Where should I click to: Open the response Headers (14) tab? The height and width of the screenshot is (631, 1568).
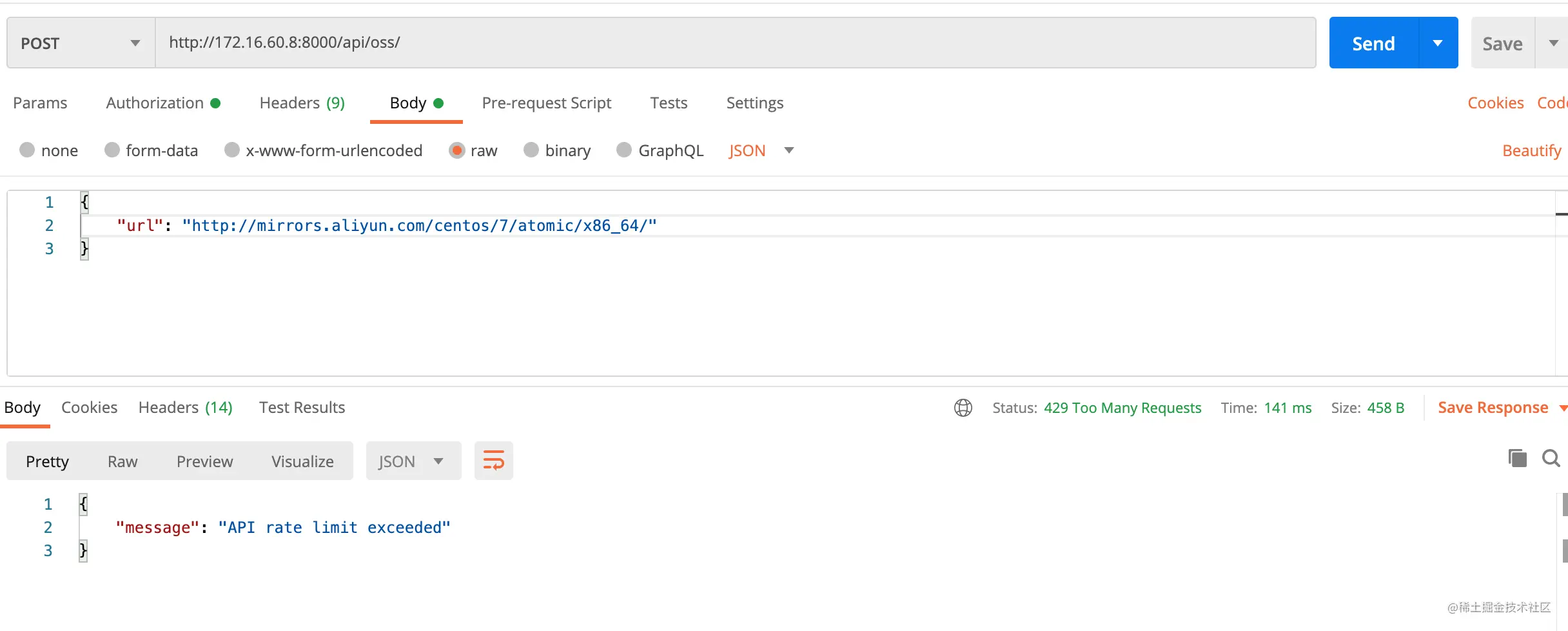tap(185, 407)
